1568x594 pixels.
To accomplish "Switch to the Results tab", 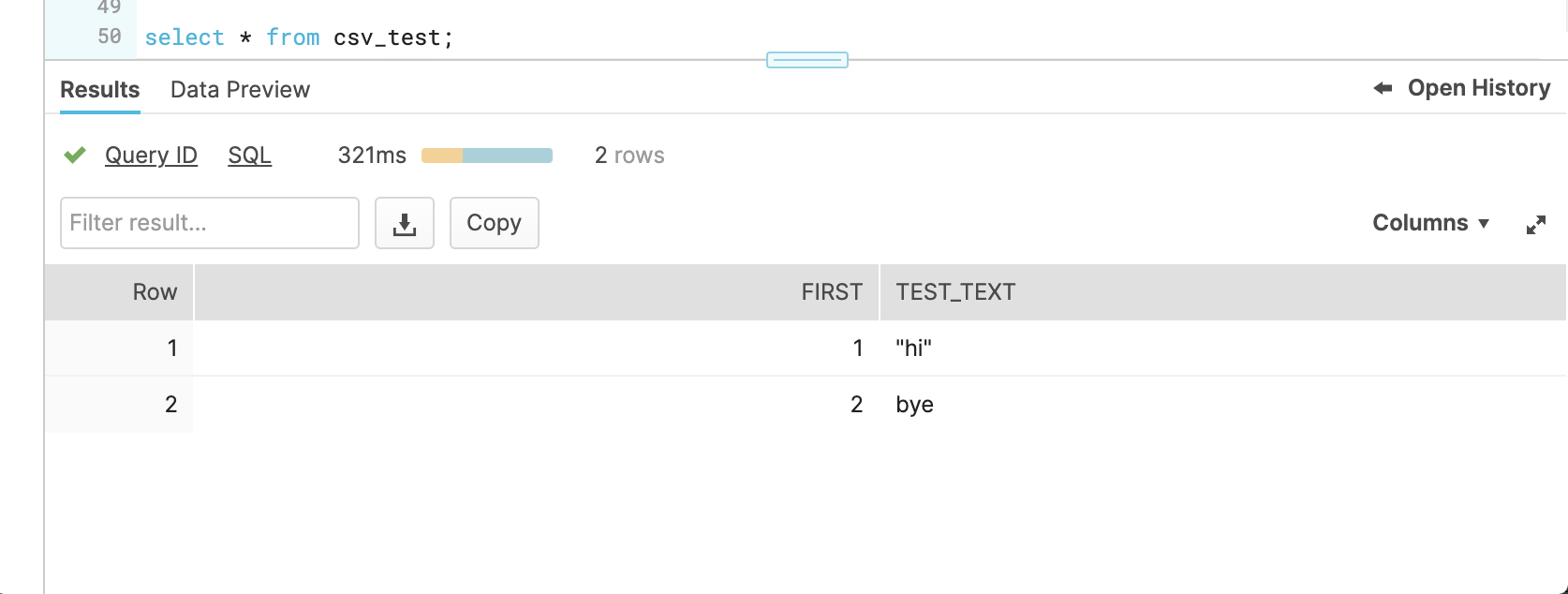I will (99, 90).
